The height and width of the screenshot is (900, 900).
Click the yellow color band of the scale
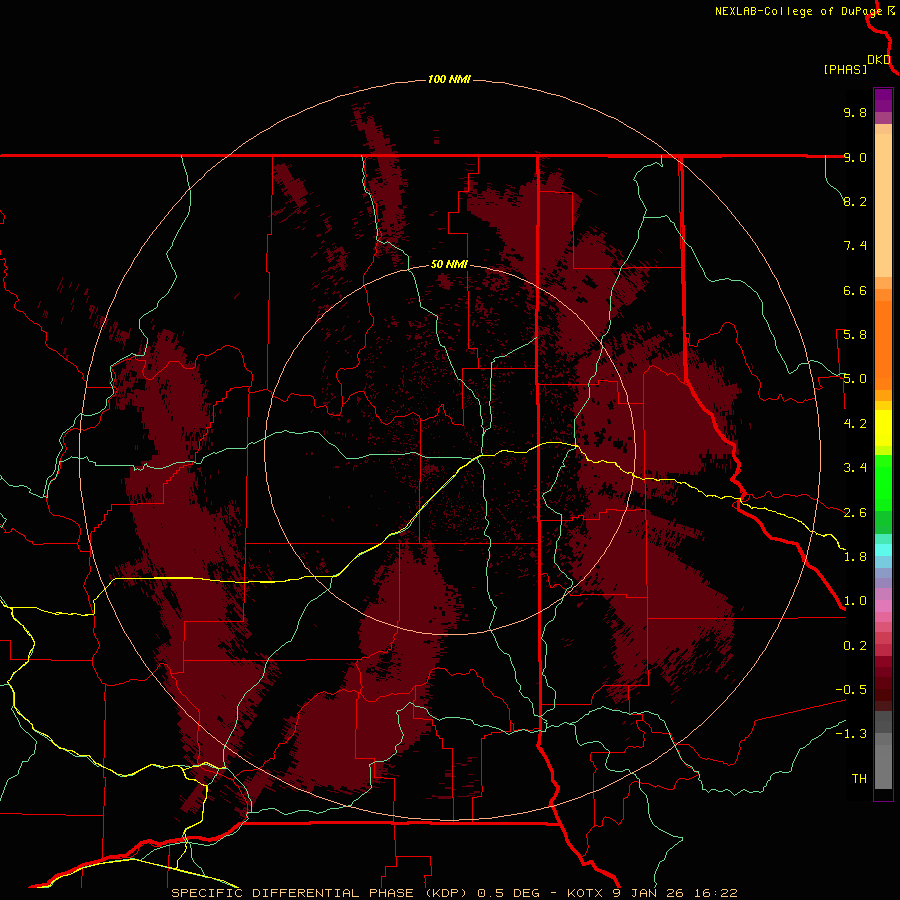tap(883, 428)
